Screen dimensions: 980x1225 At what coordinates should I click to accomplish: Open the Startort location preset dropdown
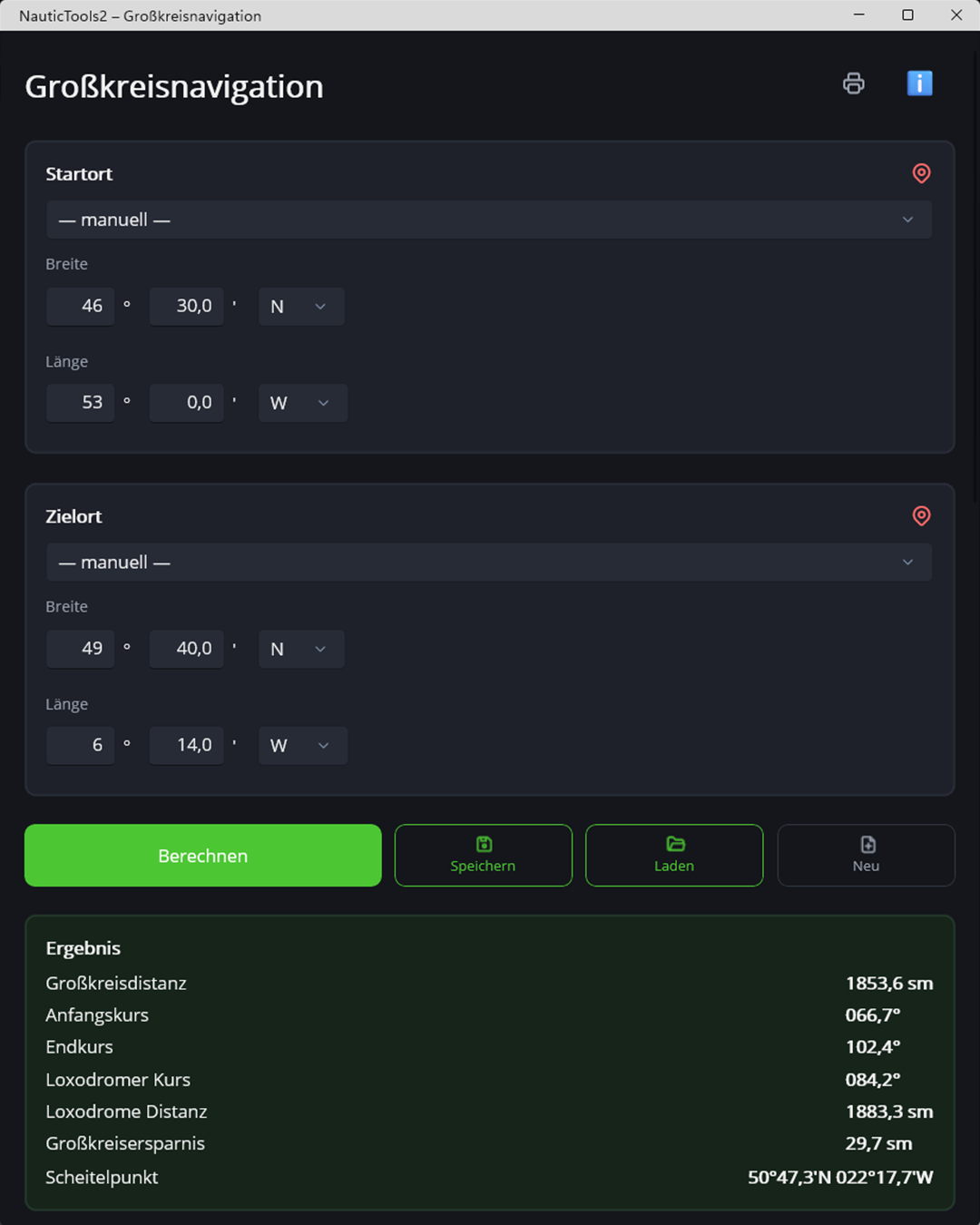[489, 220]
